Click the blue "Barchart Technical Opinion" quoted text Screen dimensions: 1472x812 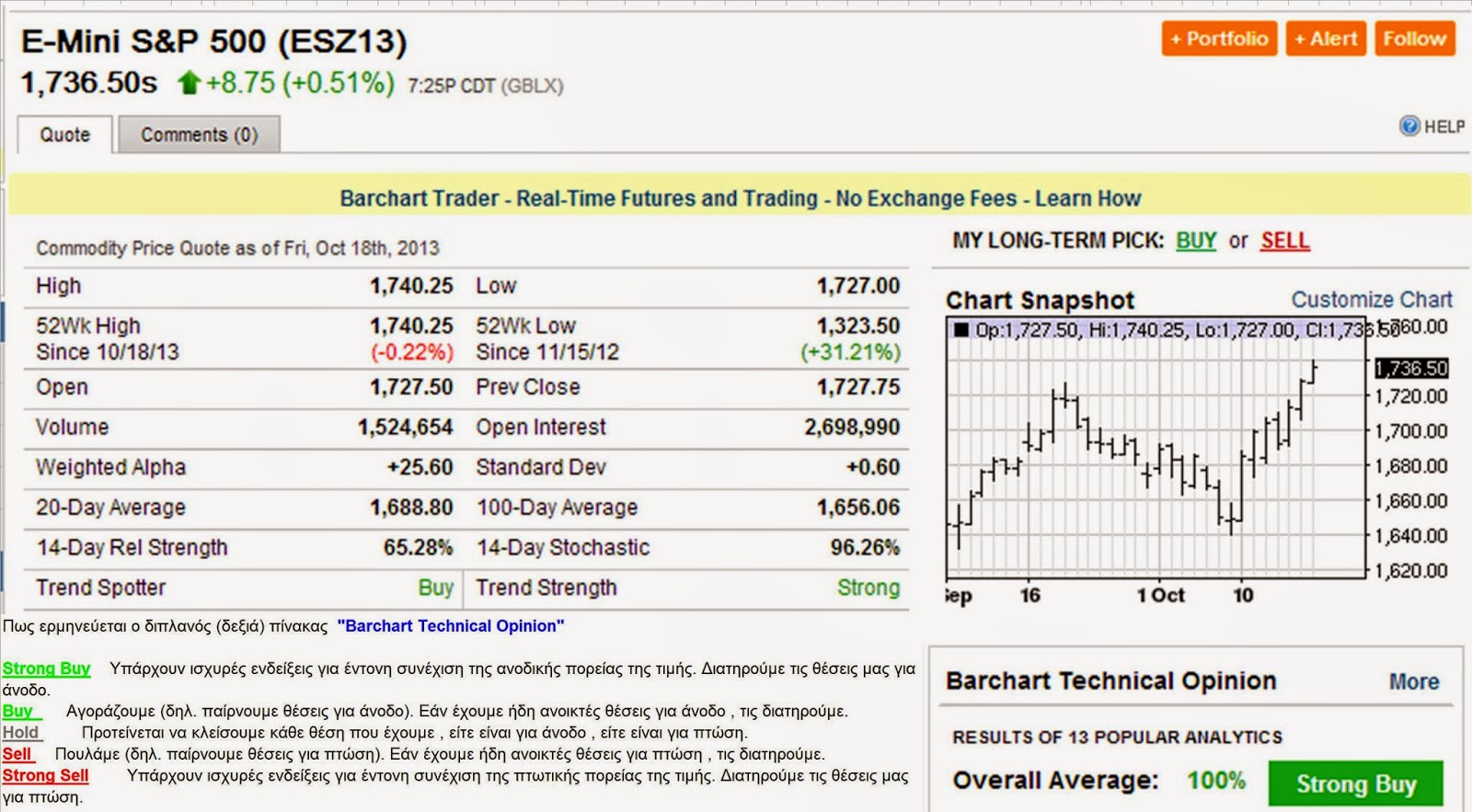451,625
